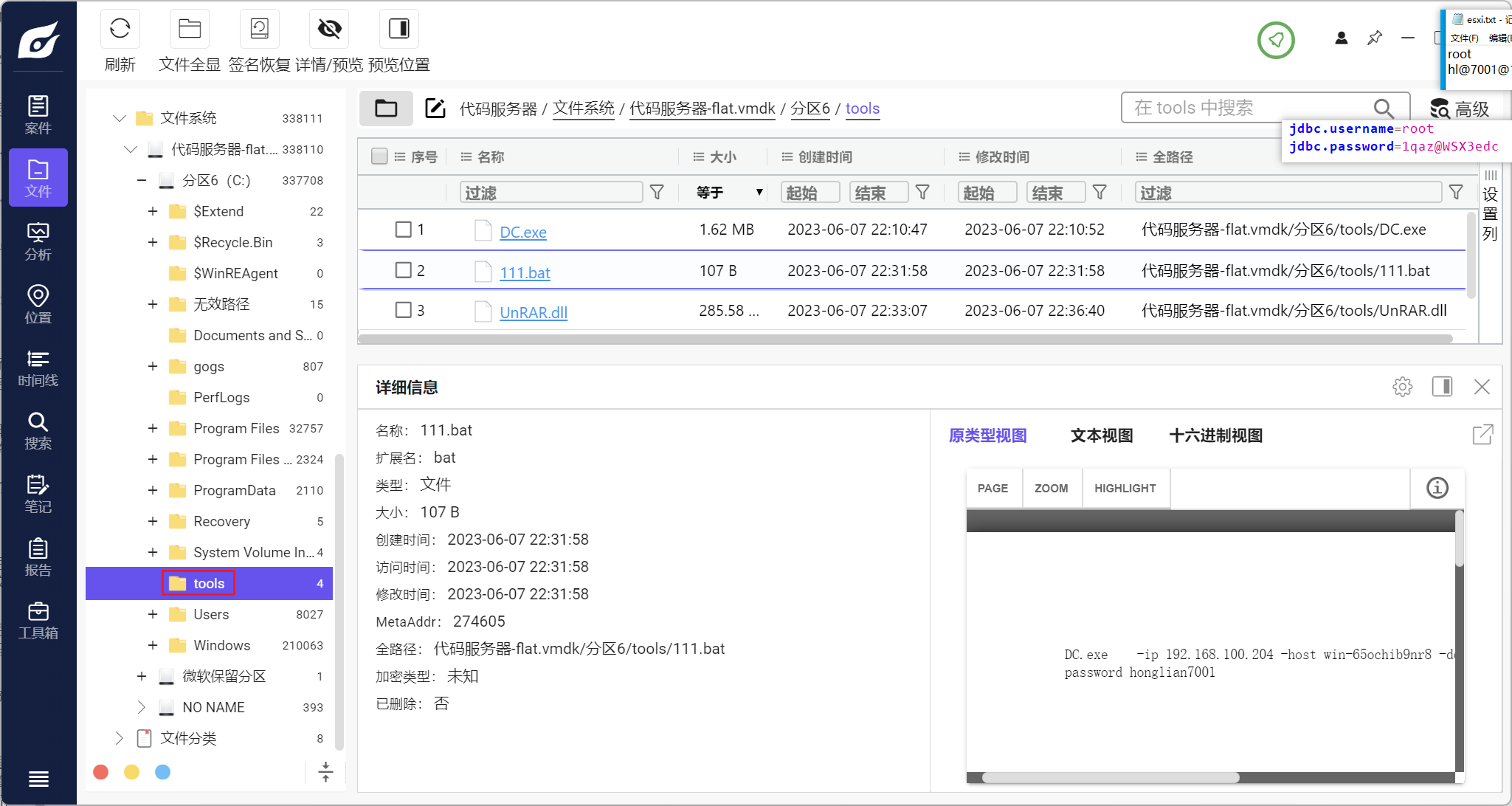Click the user account icon
This screenshot has width=1512, height=806.
[x=1342, y=38]
